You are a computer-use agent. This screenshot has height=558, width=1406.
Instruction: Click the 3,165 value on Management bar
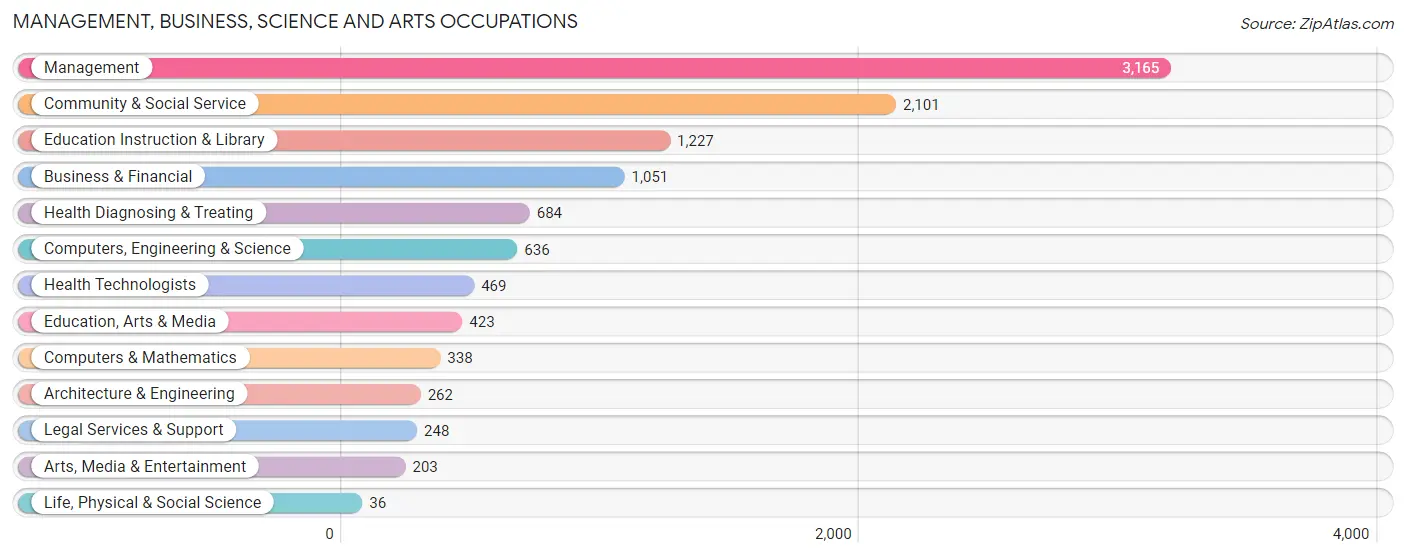1140,68
